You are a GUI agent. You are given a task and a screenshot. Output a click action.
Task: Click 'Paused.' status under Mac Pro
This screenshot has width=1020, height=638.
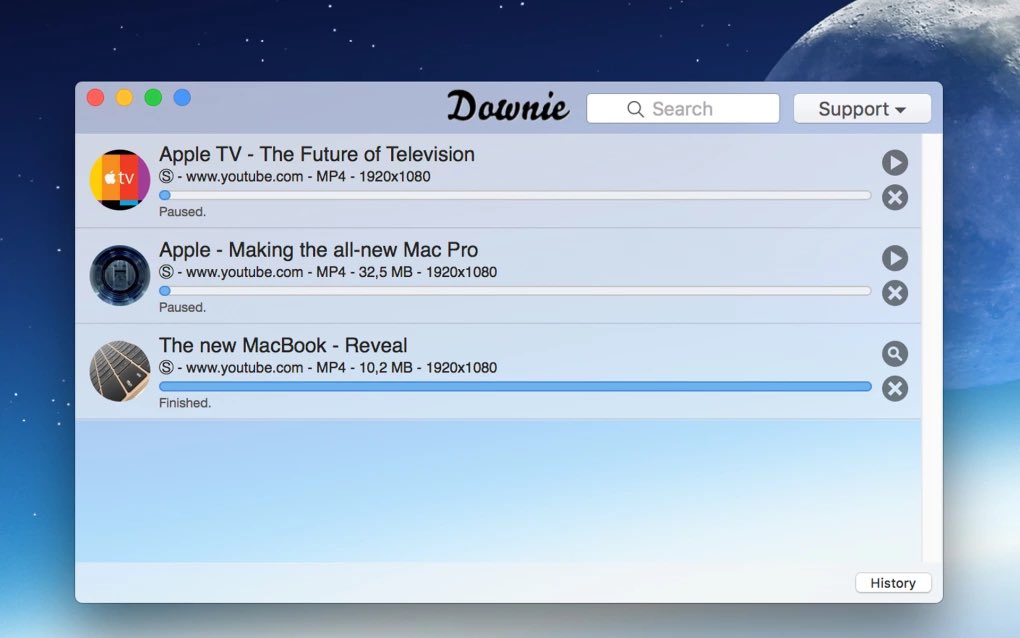coord(183,308)
